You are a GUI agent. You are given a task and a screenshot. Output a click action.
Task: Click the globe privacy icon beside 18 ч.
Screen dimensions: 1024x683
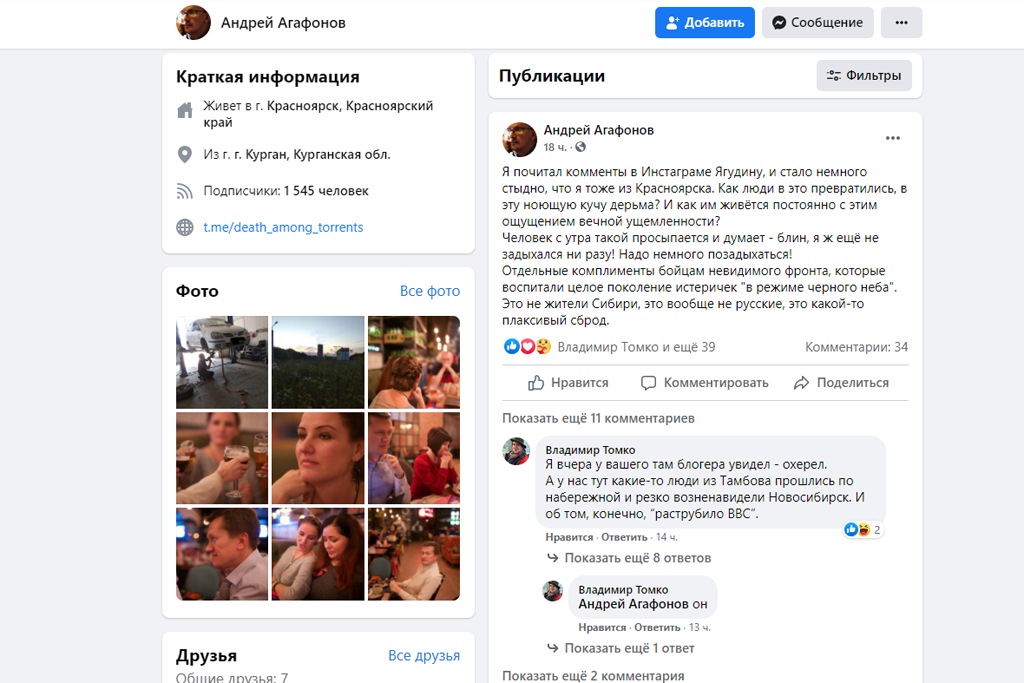click(x=581, y=147)
